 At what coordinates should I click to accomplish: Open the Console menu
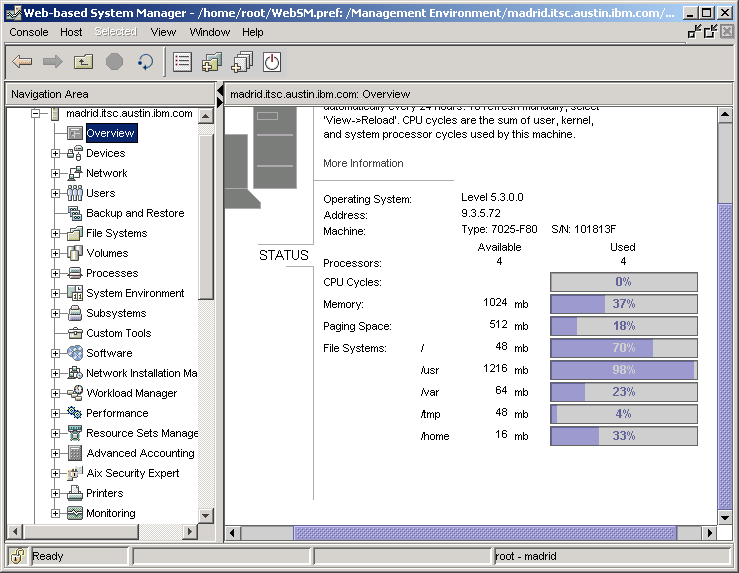(x=29, y=32)
